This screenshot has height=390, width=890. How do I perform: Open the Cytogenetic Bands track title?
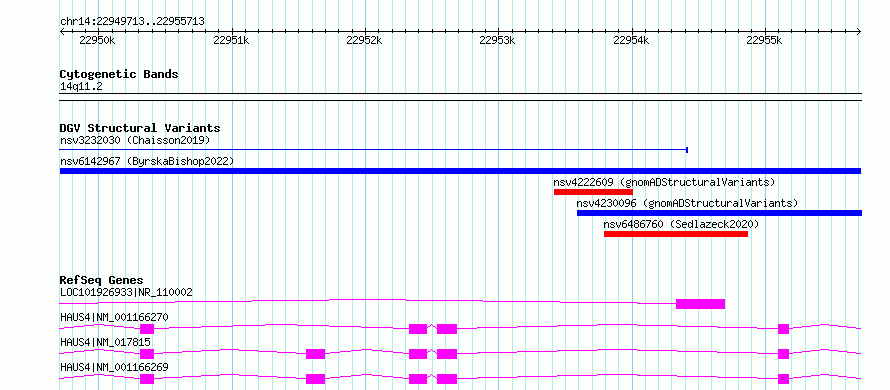[119, 74]
